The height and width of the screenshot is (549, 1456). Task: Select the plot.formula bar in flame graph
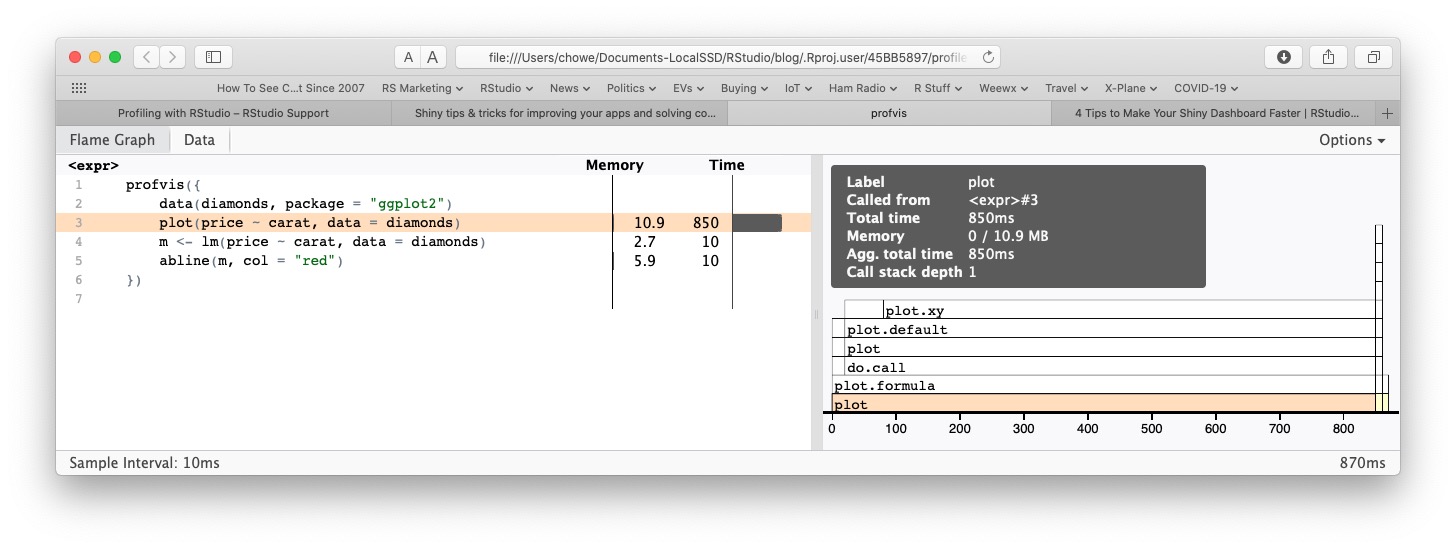click(x=1100, y=385)
